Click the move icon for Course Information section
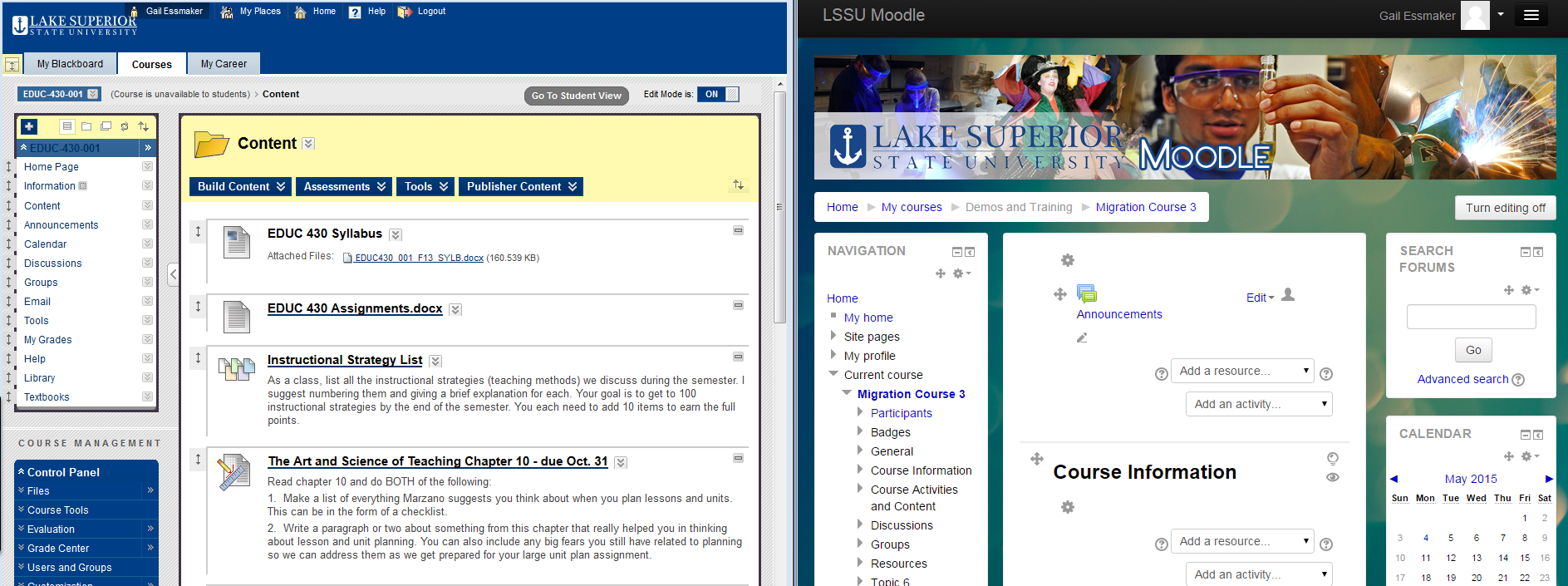The width and height of the screenshot is (1568, 586). pos(1037,459)
